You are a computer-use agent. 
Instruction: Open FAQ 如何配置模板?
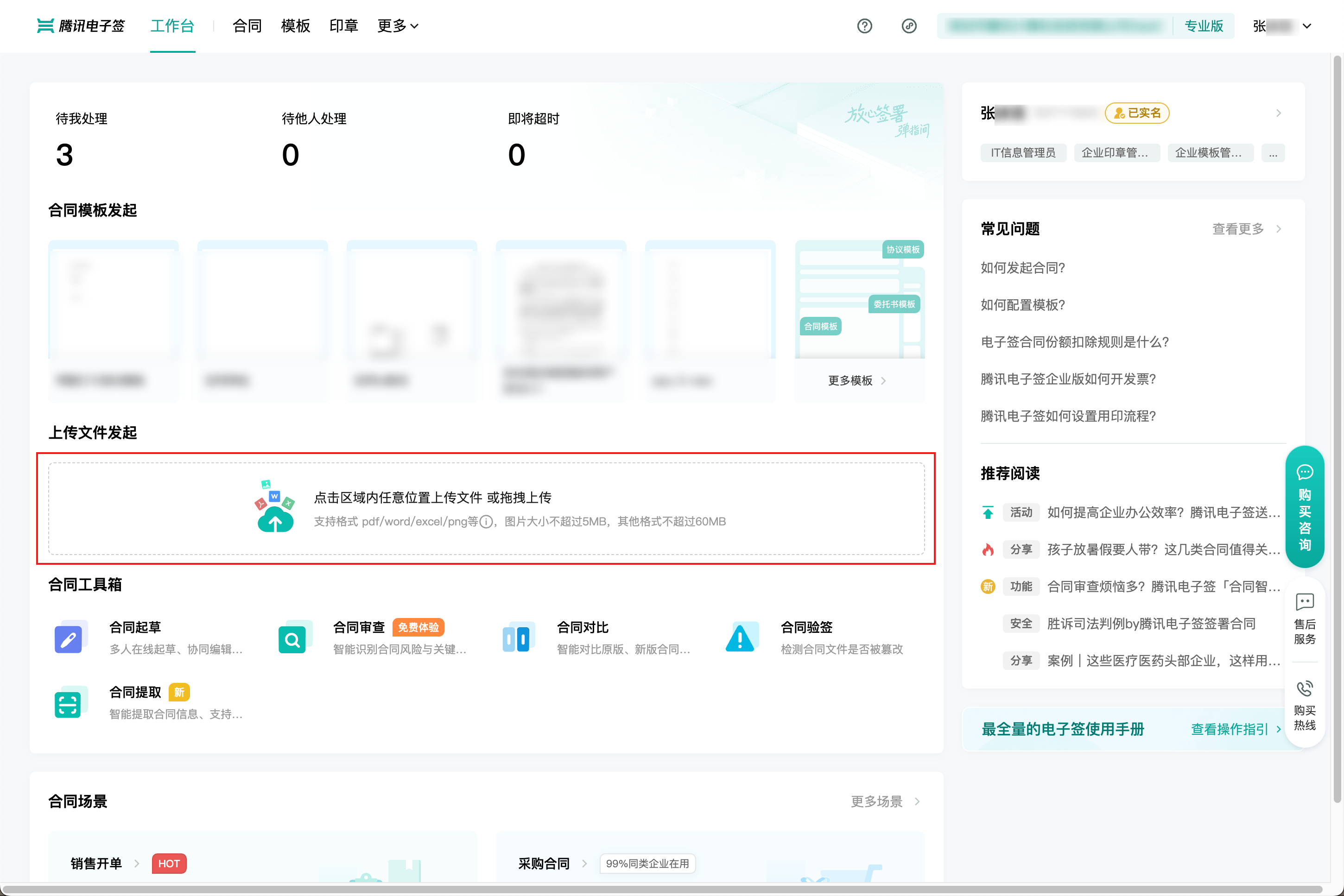click(x=1023, y=304)
